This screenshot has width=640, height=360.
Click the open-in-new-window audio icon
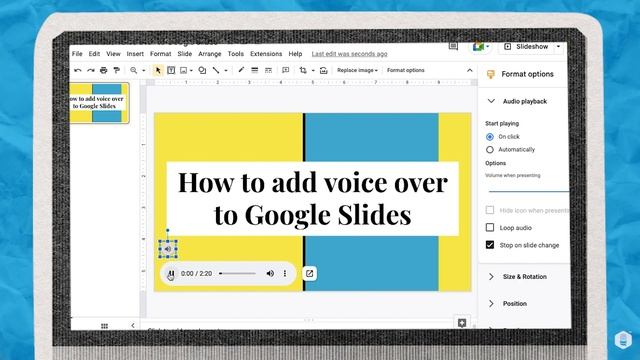(309, 273)
